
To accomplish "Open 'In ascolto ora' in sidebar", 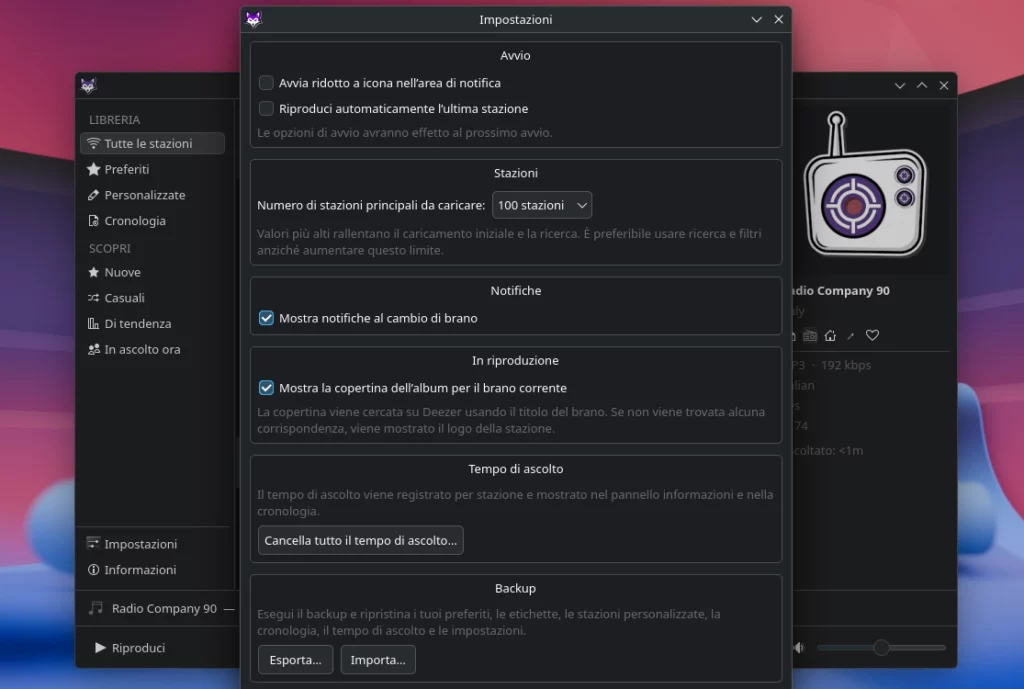I will 152,349.
